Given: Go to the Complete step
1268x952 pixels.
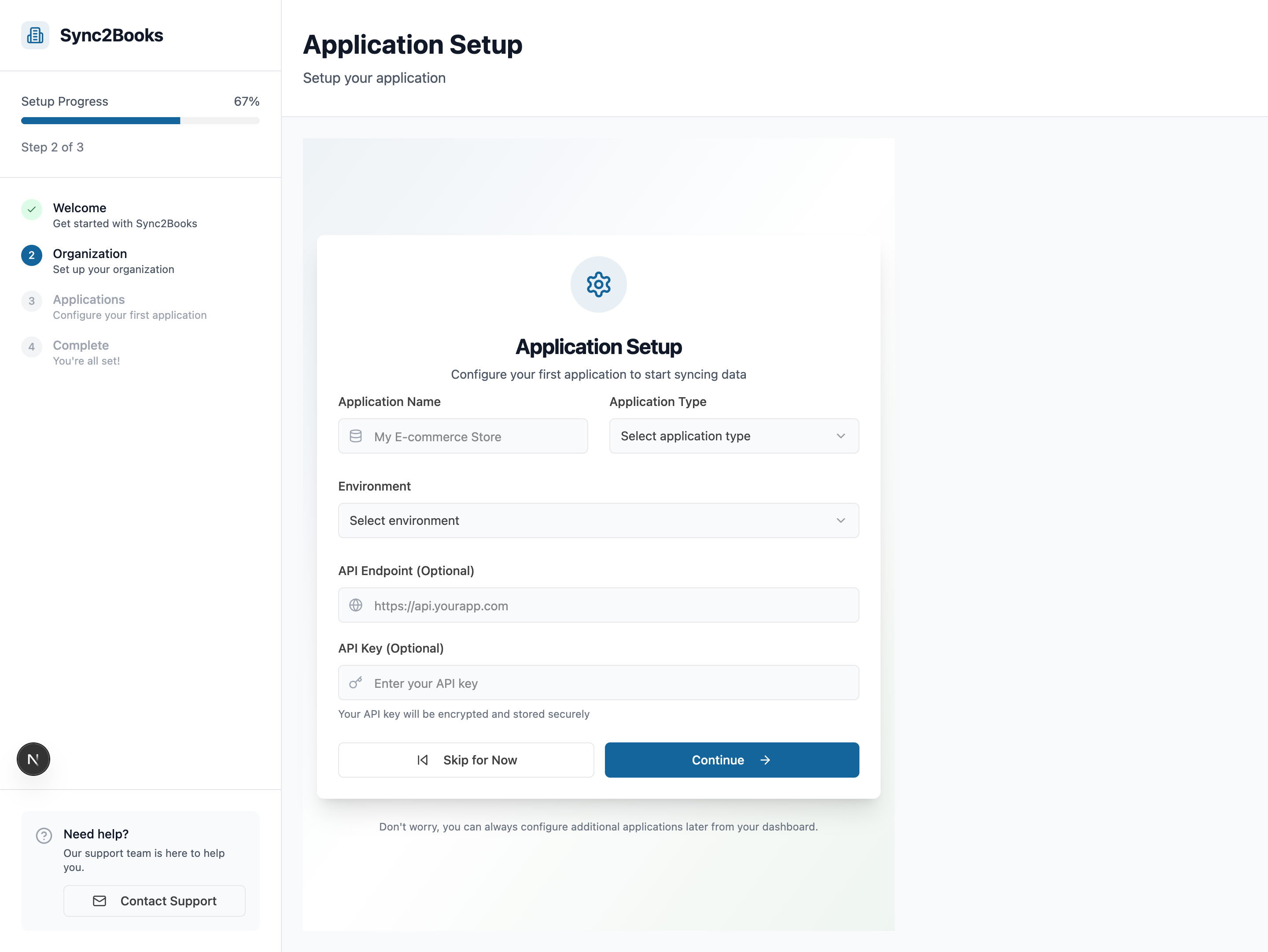Looking at the screenshot, I should point(140,352).
